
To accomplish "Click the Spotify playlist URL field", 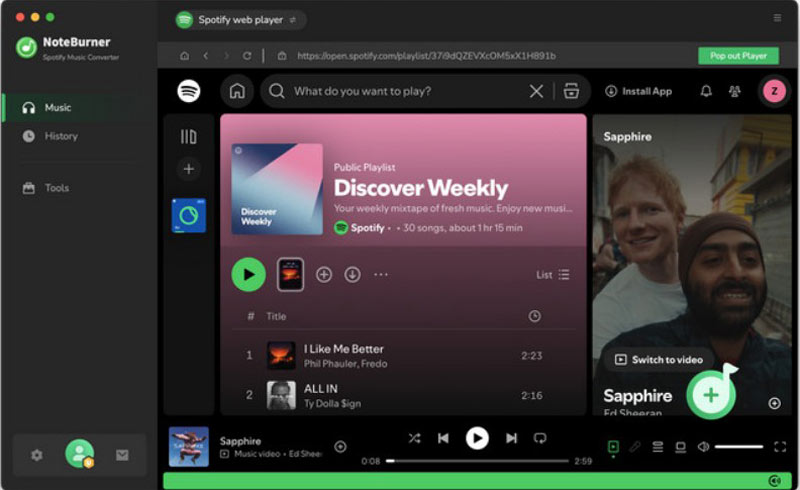I will [426, 56].
